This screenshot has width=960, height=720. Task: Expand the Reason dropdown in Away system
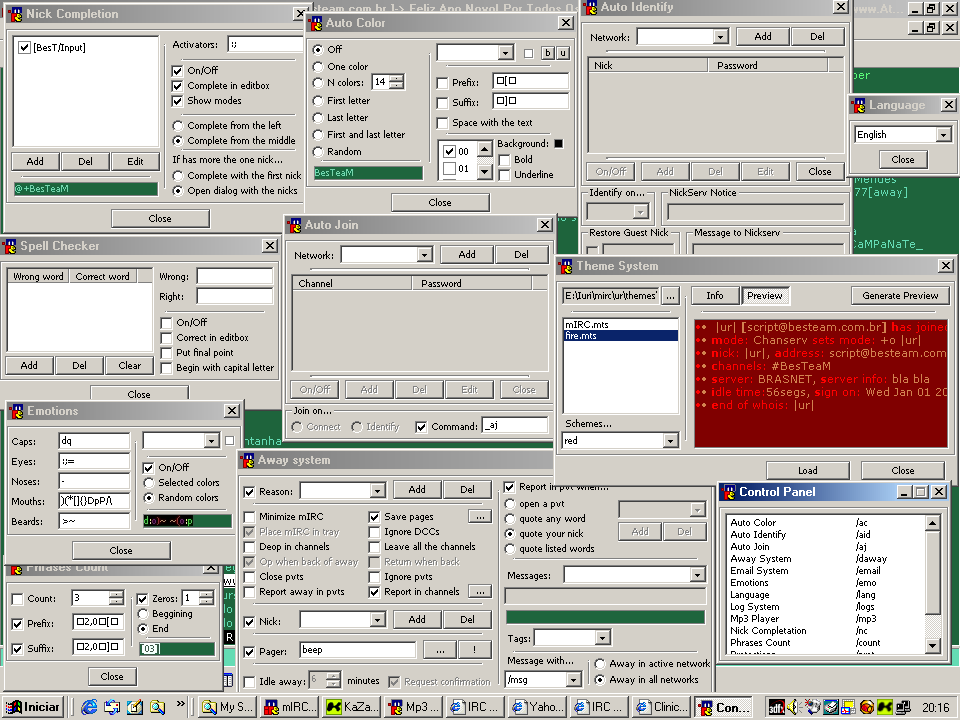[378, 491]
